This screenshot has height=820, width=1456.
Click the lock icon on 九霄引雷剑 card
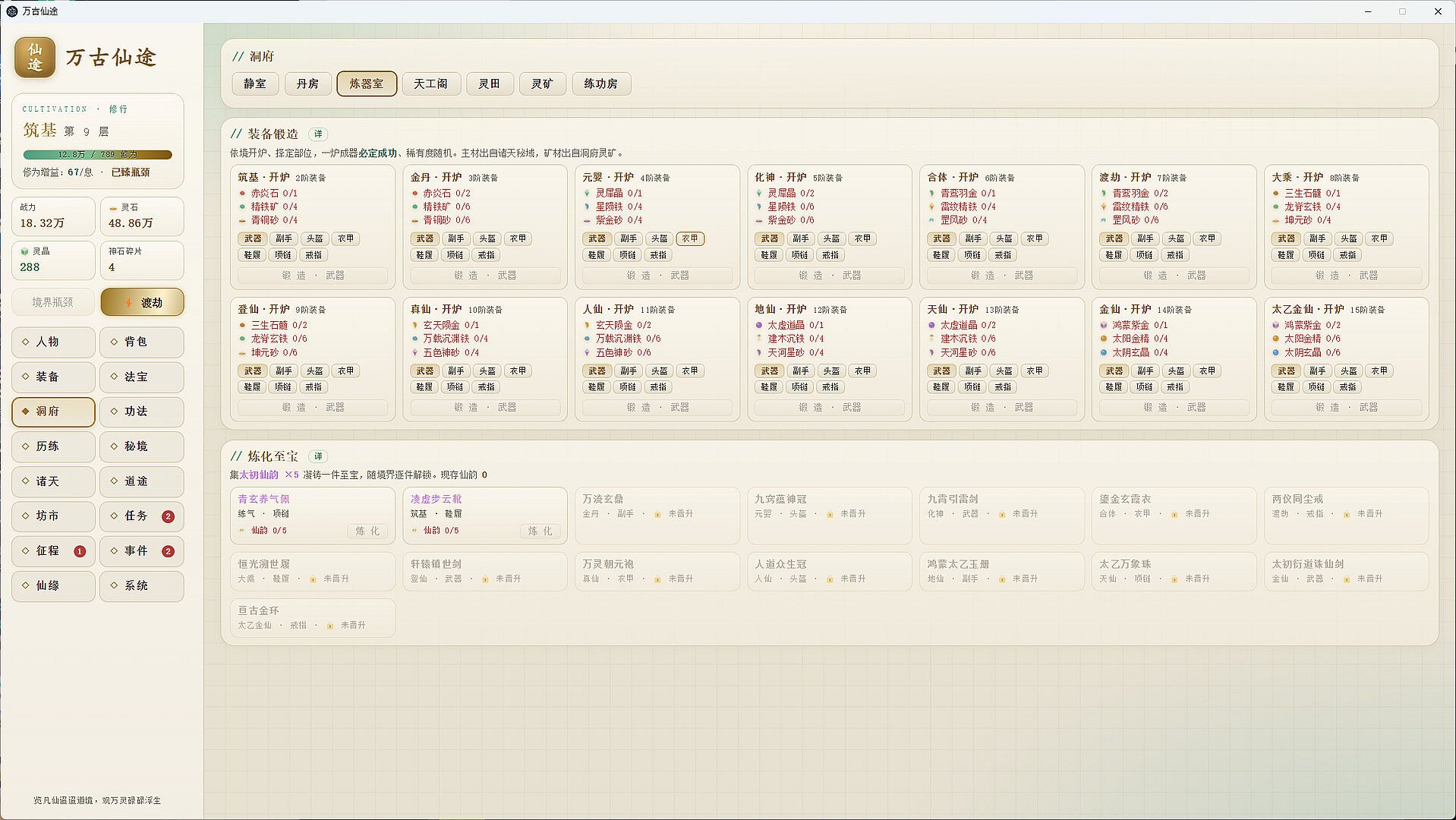(1002, 515)
